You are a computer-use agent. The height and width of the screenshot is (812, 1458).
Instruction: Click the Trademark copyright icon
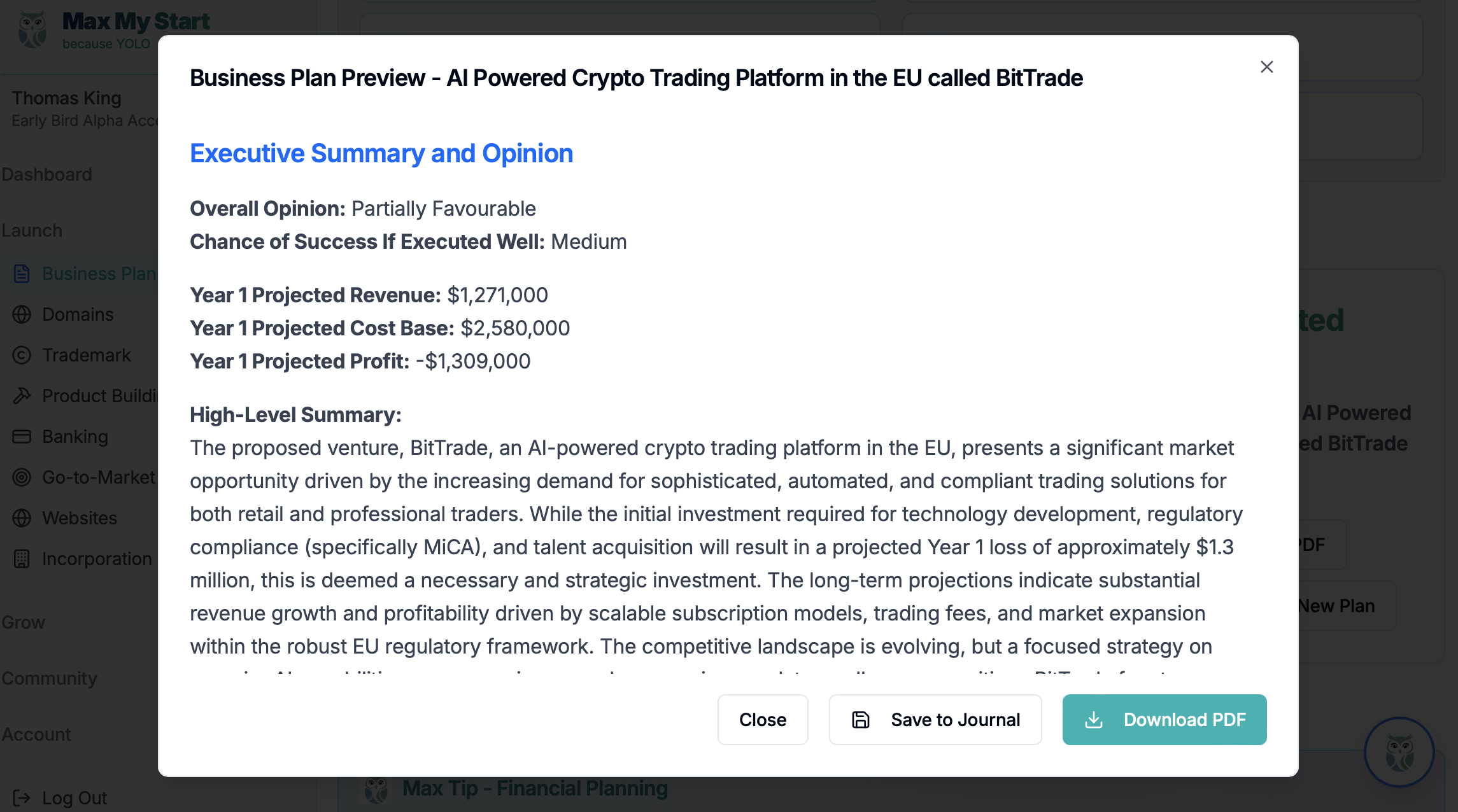point(22,355)
